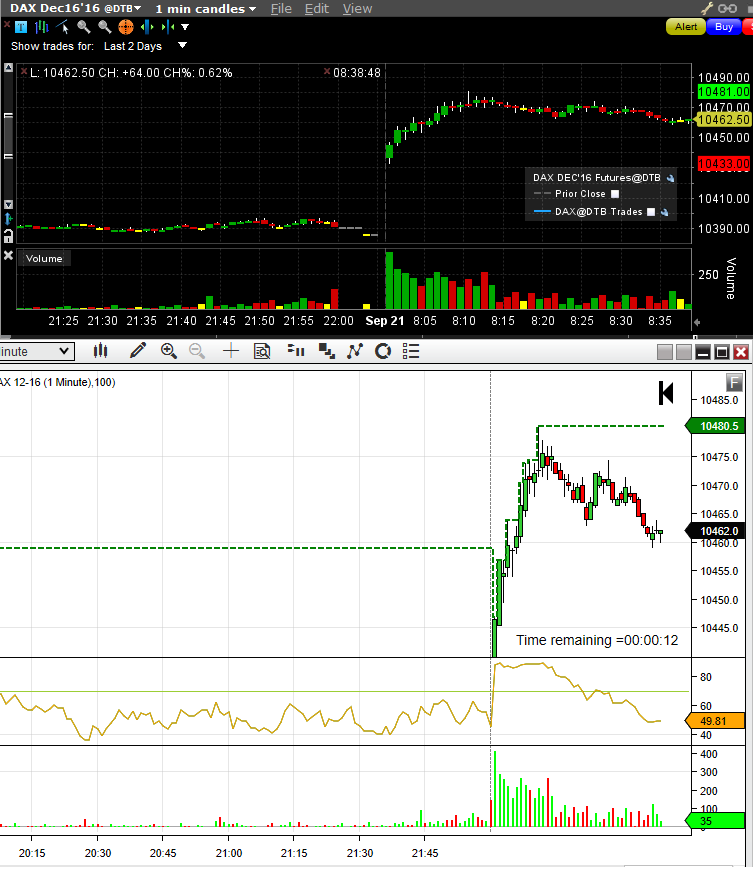Click the zigzag line drawing icon
This screenshot has width=754, height=869.
(x=355, y=351)
